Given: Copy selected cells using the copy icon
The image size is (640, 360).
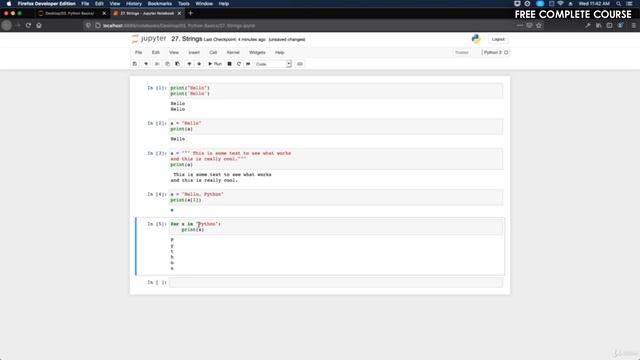Looking at the screenshot, I should pos(167,64).
